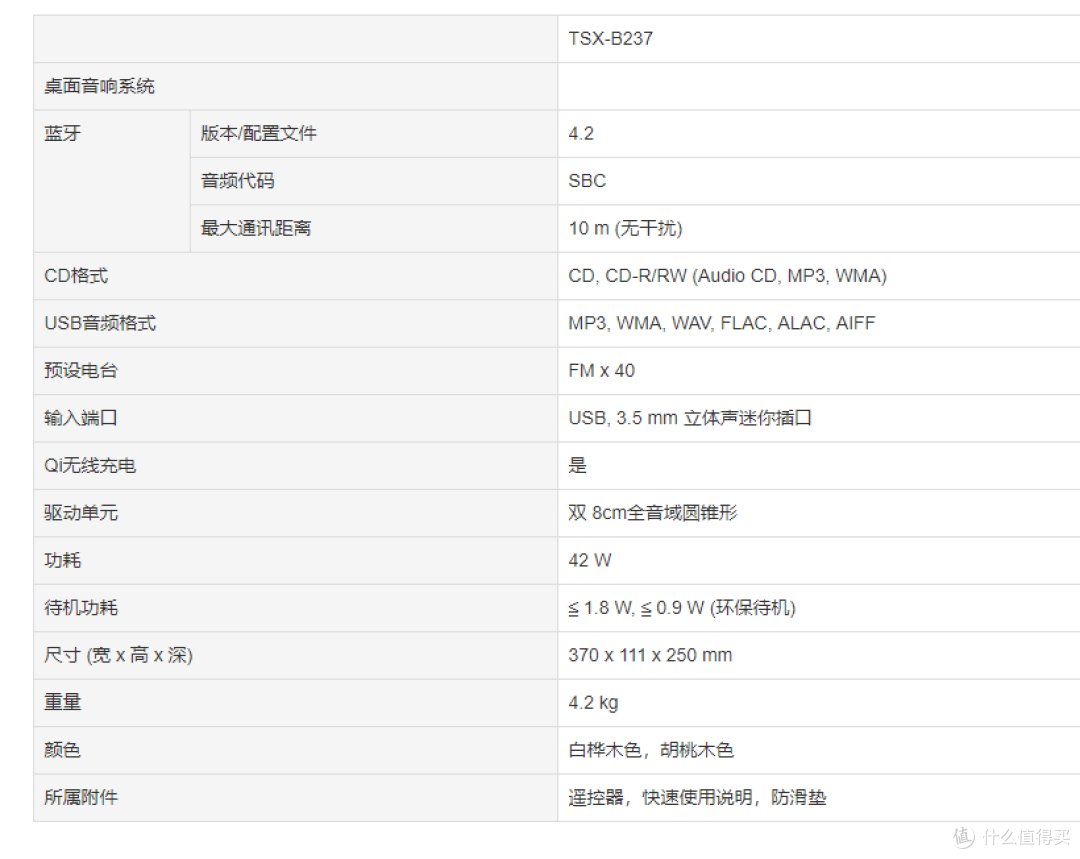Select the 4.2 kg weight value

593,703
